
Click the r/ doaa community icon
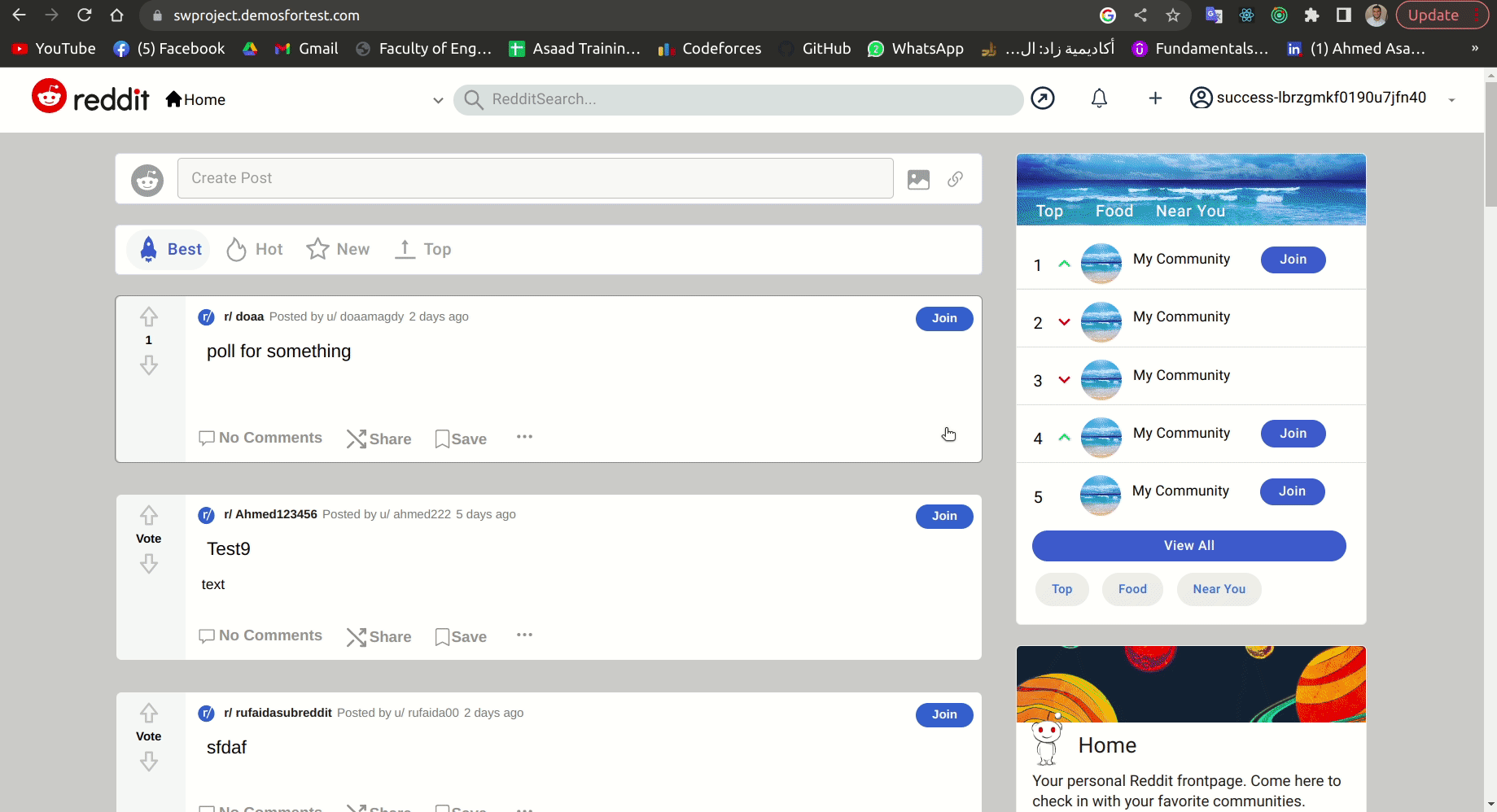click(207, 317)
